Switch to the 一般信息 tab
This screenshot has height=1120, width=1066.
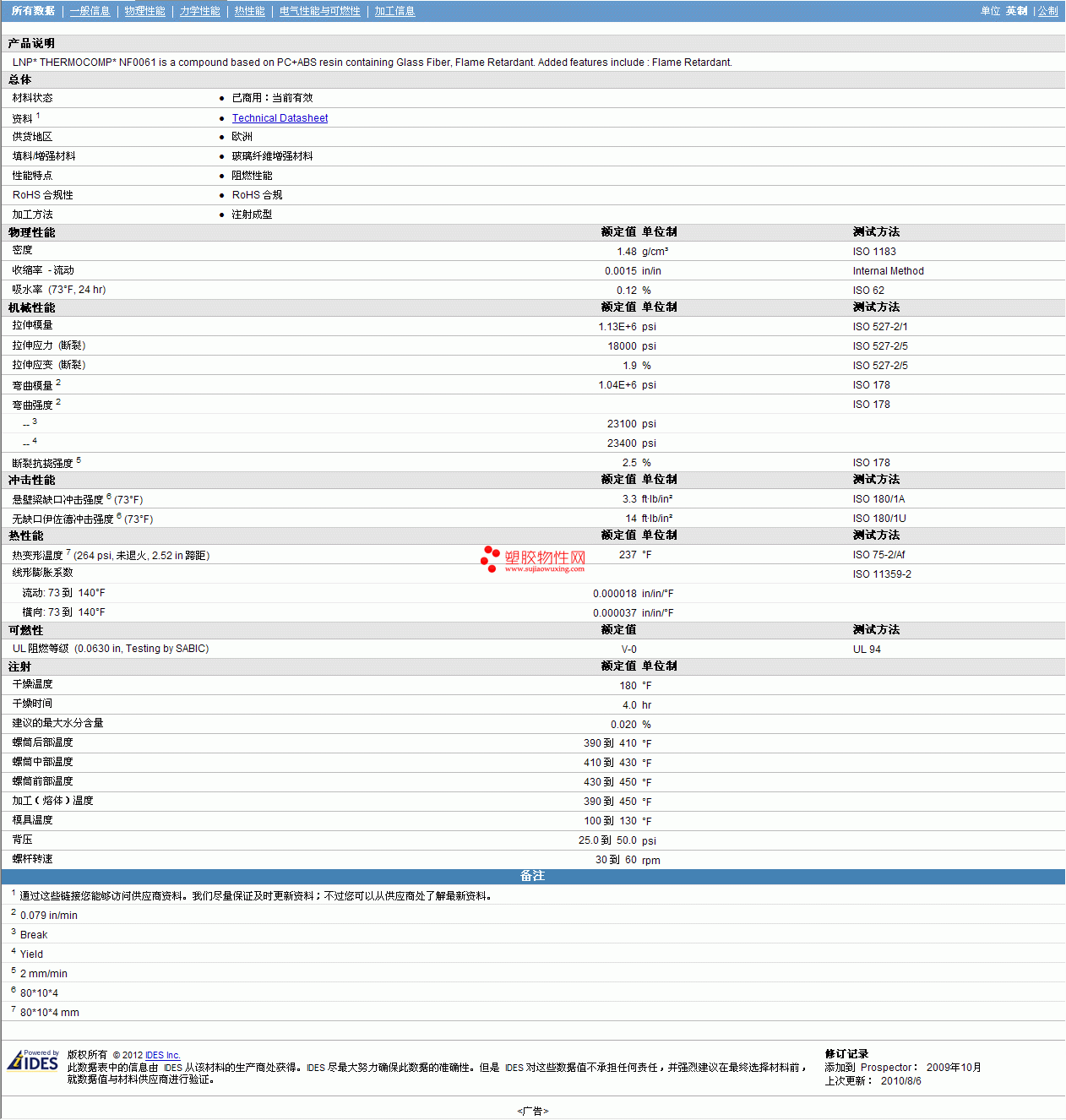click(90, 11)
